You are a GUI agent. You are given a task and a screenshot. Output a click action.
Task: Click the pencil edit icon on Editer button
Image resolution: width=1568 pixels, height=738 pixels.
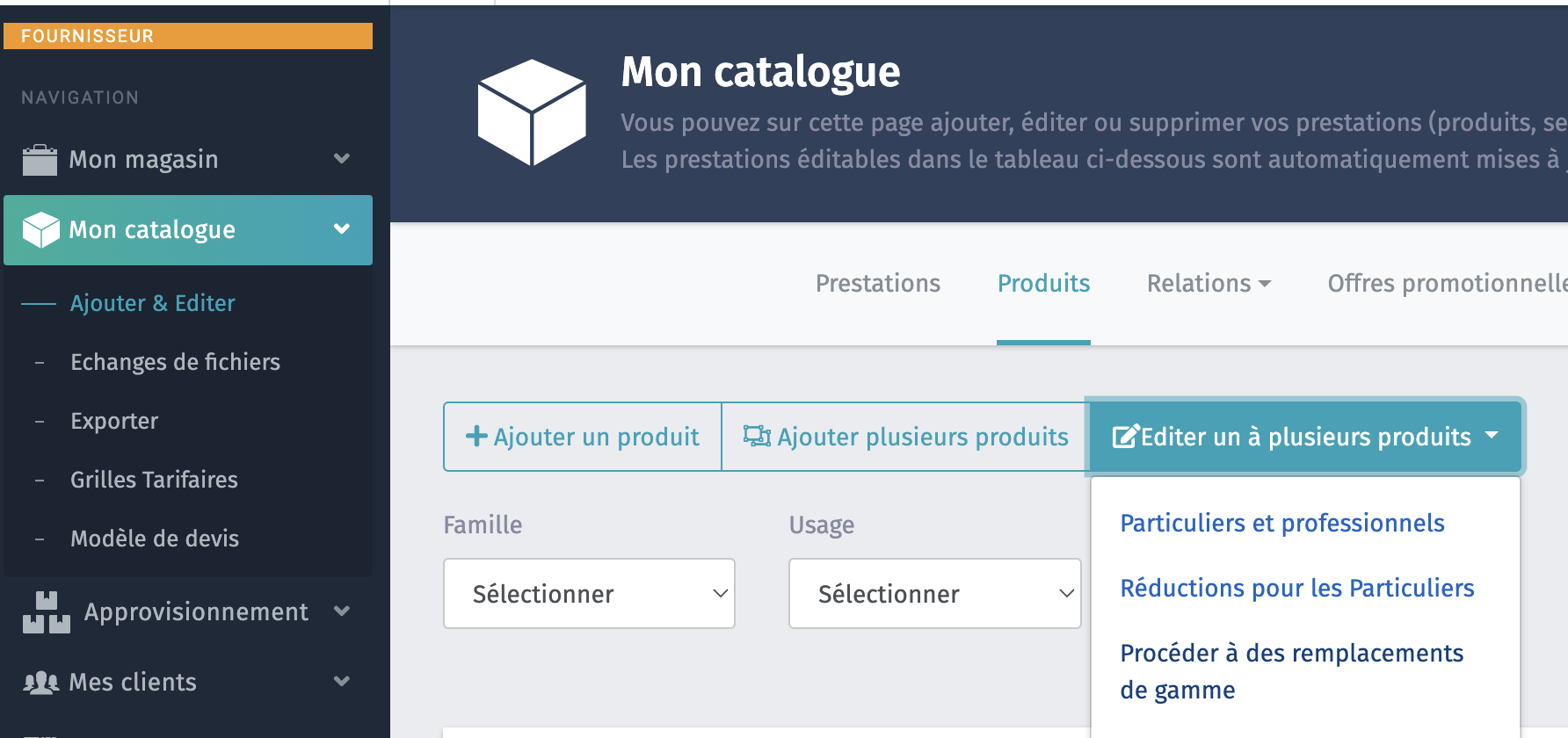[1125, 437]
